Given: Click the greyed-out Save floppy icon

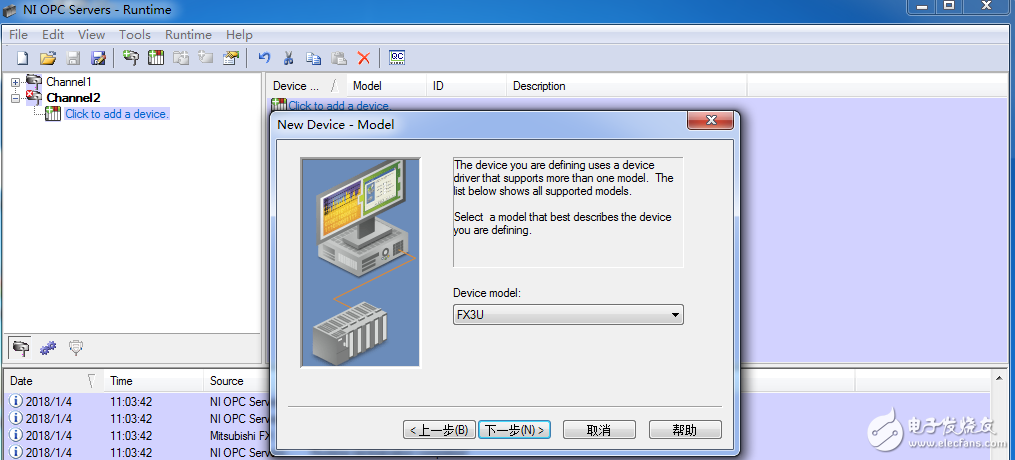Looking at the screenshot, I should pos(73,58).
